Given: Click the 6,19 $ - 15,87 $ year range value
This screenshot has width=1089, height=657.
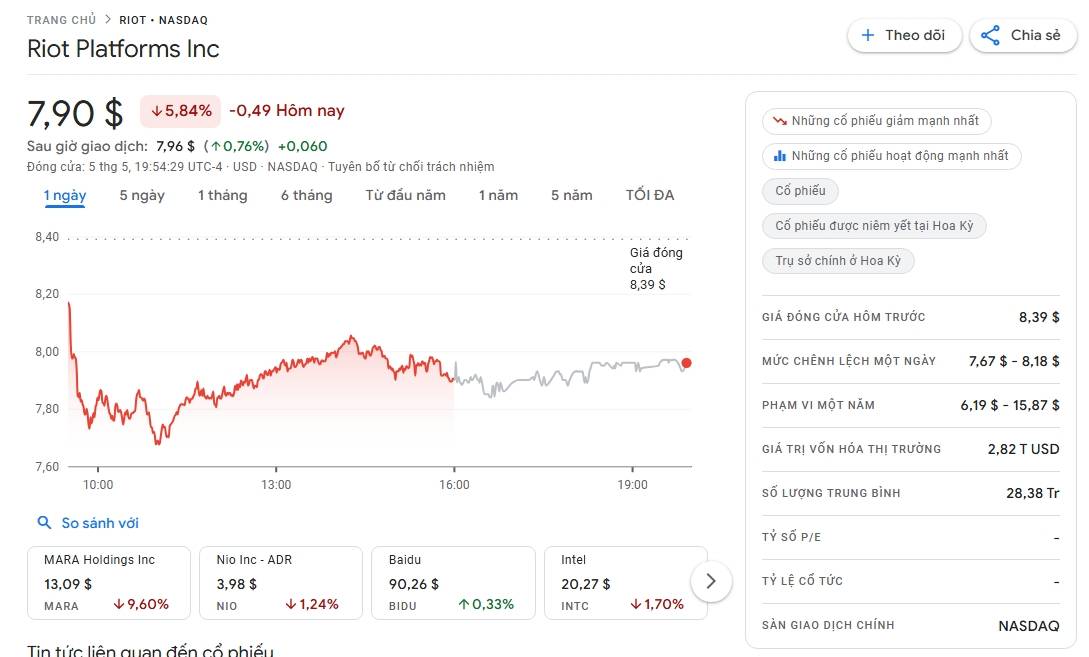Looking at the screenshot, I should click(1010, 405).
